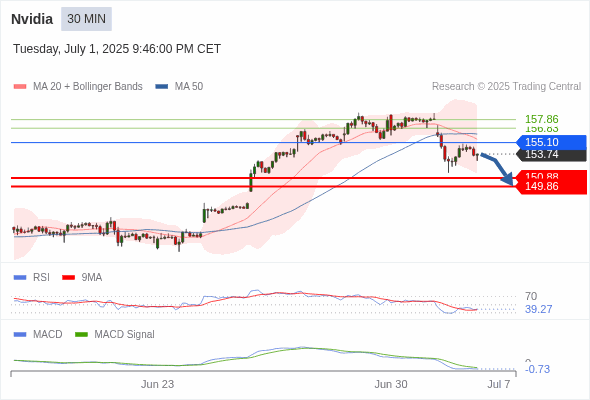Click the Jul 7 date axis label

click(499, 384)
